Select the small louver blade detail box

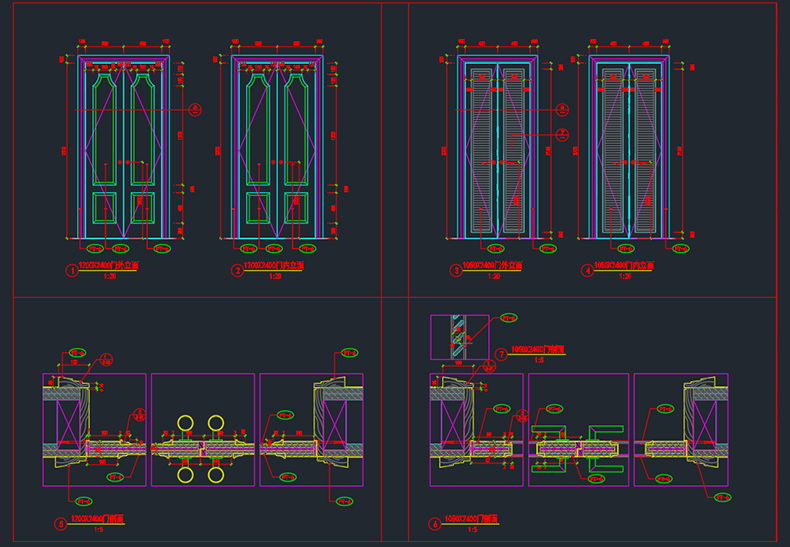coord(459,337)
